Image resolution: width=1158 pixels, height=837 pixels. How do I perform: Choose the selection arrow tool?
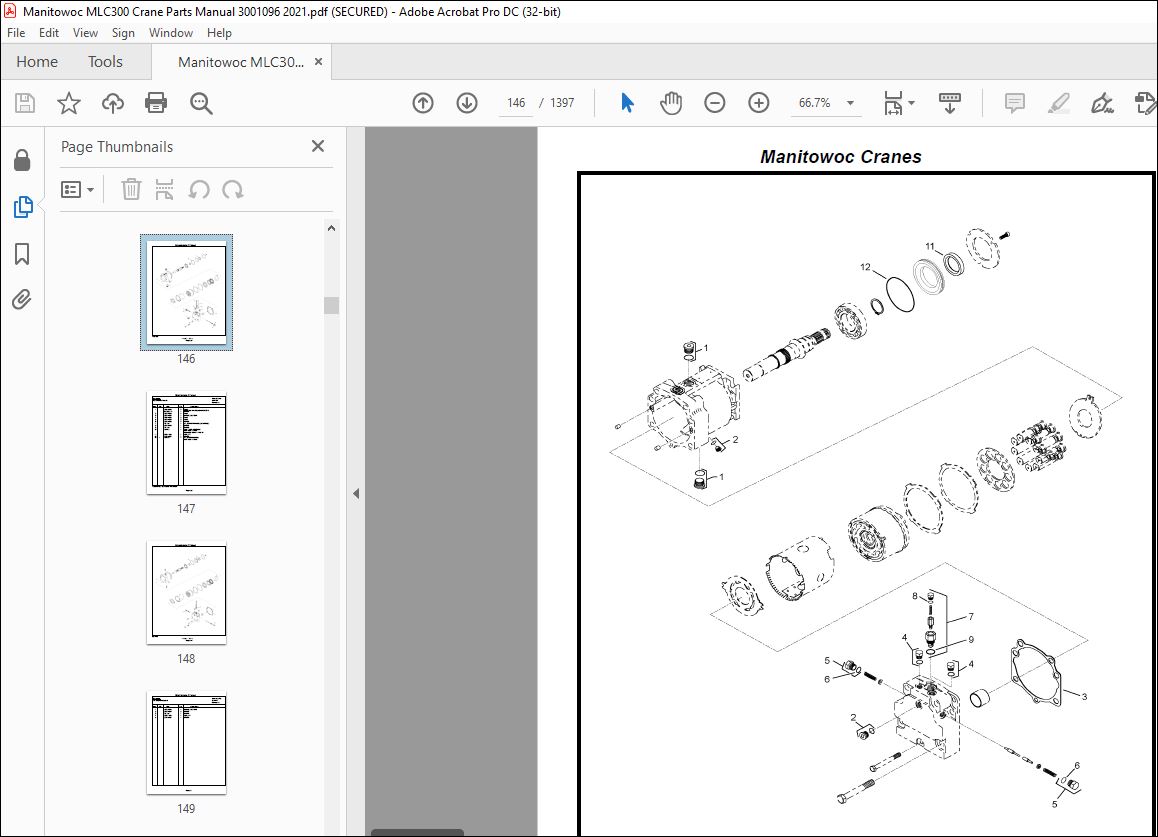[627, 103]
